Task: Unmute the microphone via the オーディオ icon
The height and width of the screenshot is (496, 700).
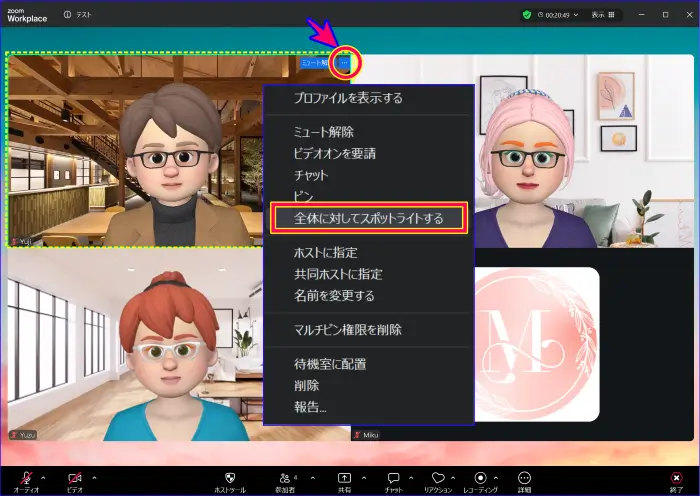Action: point(26,478)
